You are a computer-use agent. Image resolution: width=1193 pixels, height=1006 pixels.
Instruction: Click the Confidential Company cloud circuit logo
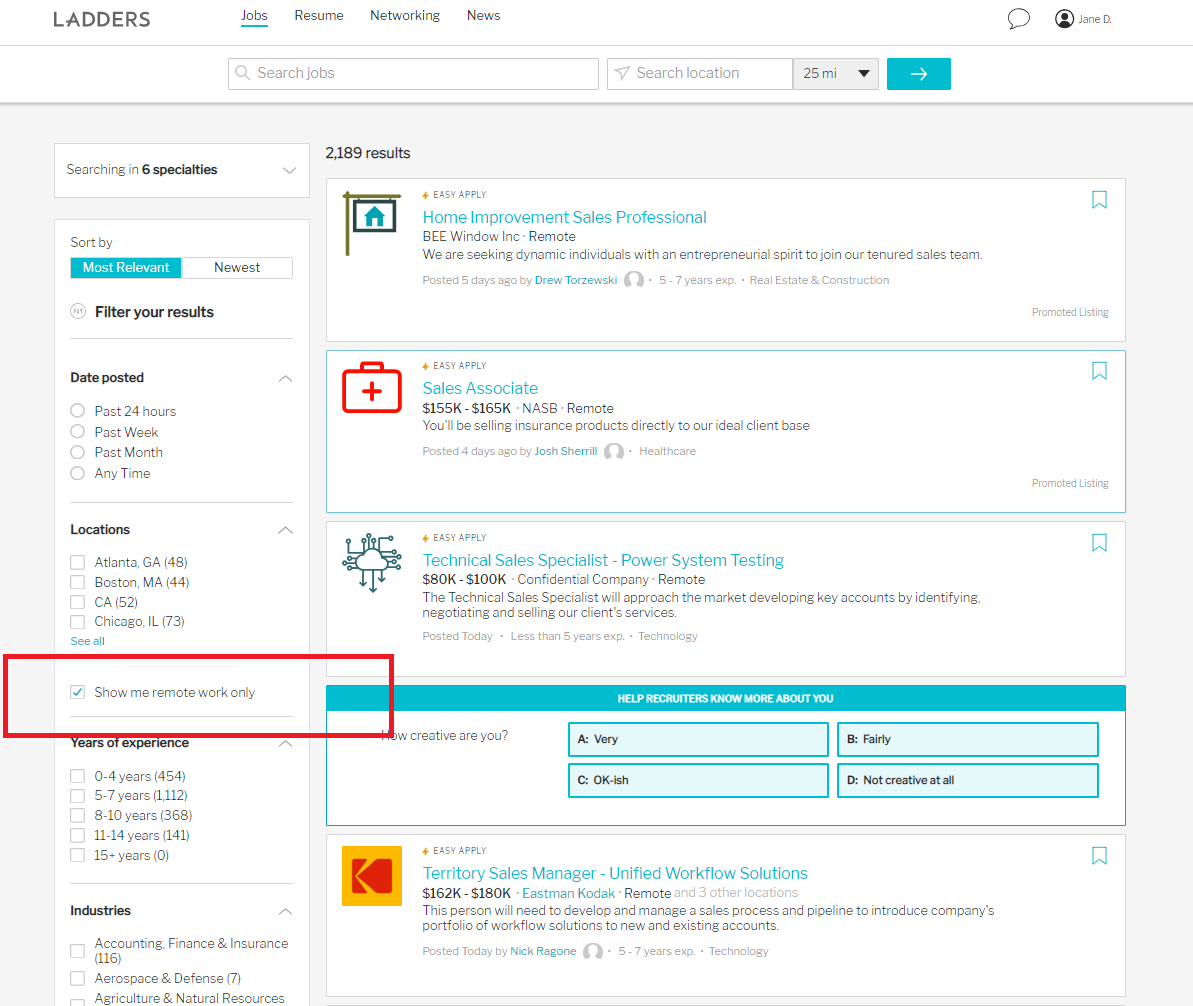372,562
